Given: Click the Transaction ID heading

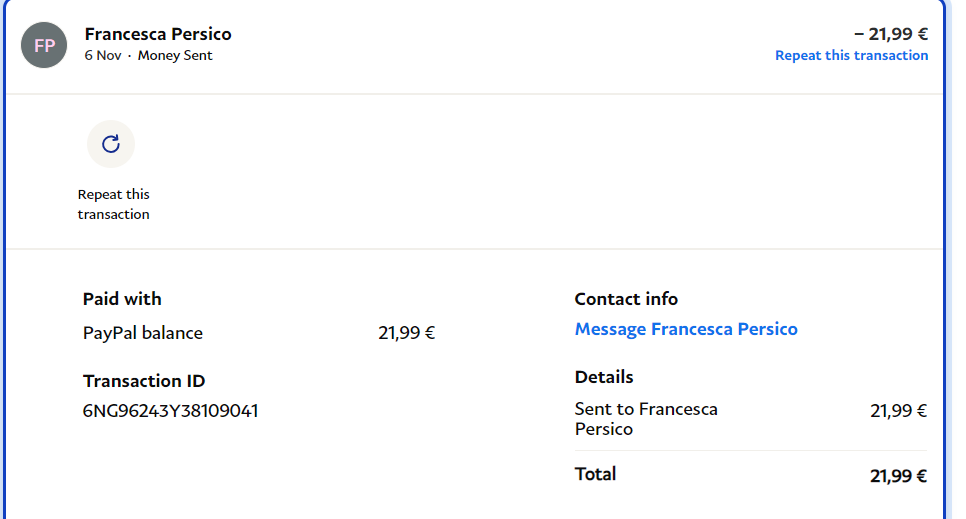Looking at the screenshot, I should pyautogui.click(x=144, y=381).
